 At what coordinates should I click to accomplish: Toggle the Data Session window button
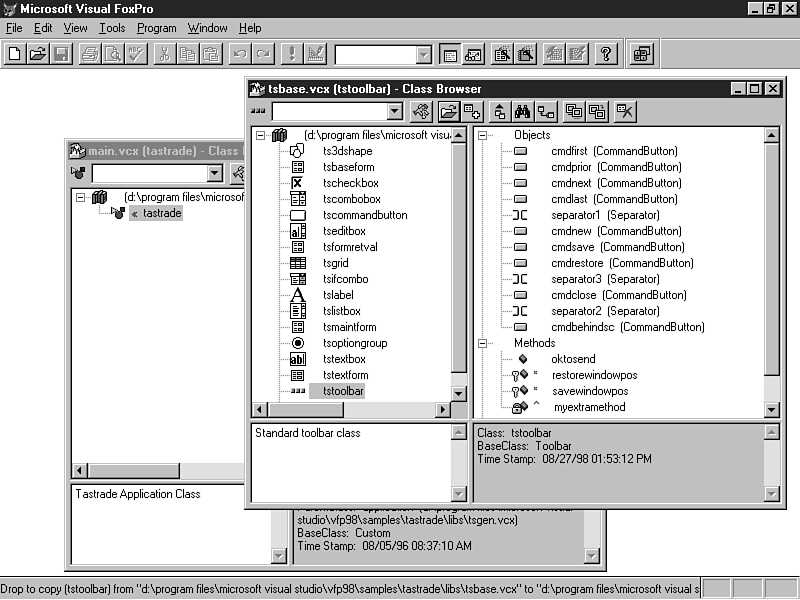click(474, 54)
